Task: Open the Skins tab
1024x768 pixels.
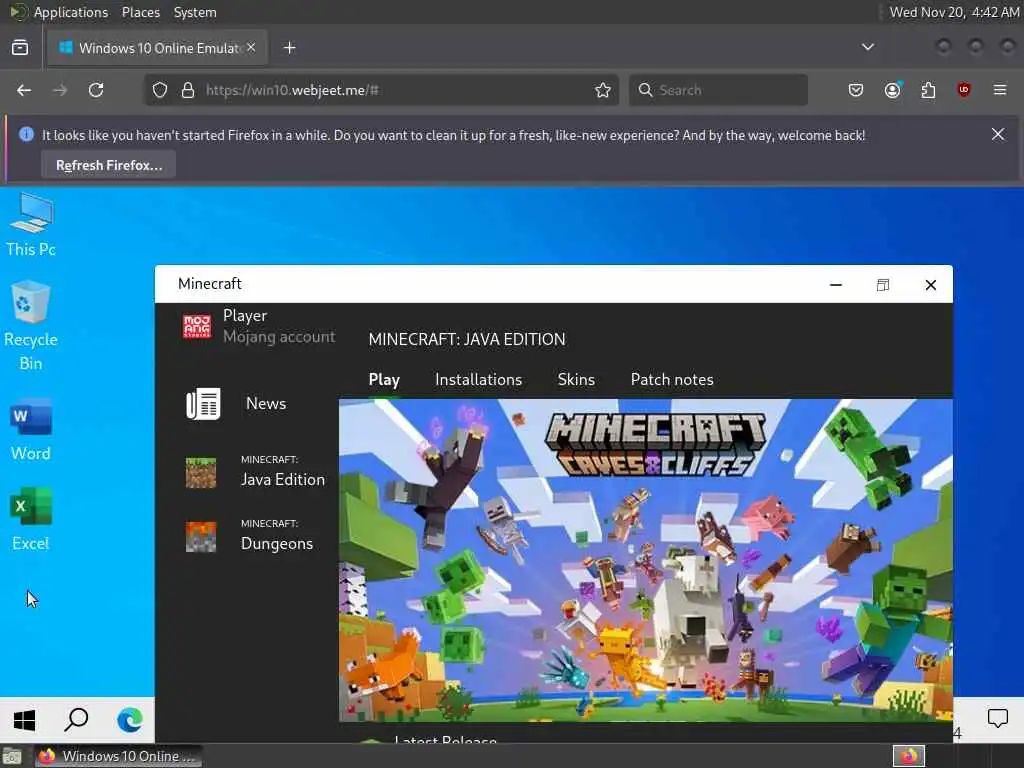Action: point(576,379)
